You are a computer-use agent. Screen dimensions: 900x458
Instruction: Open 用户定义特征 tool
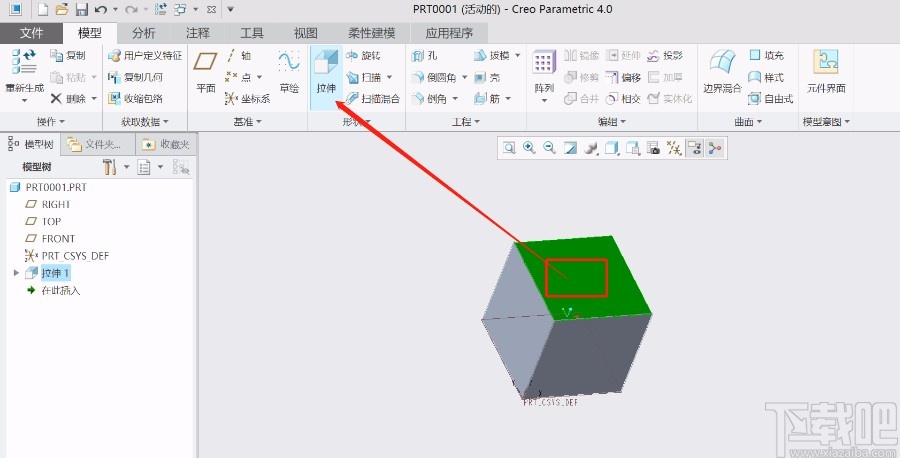pyautogui.click(x=145, y=56)
